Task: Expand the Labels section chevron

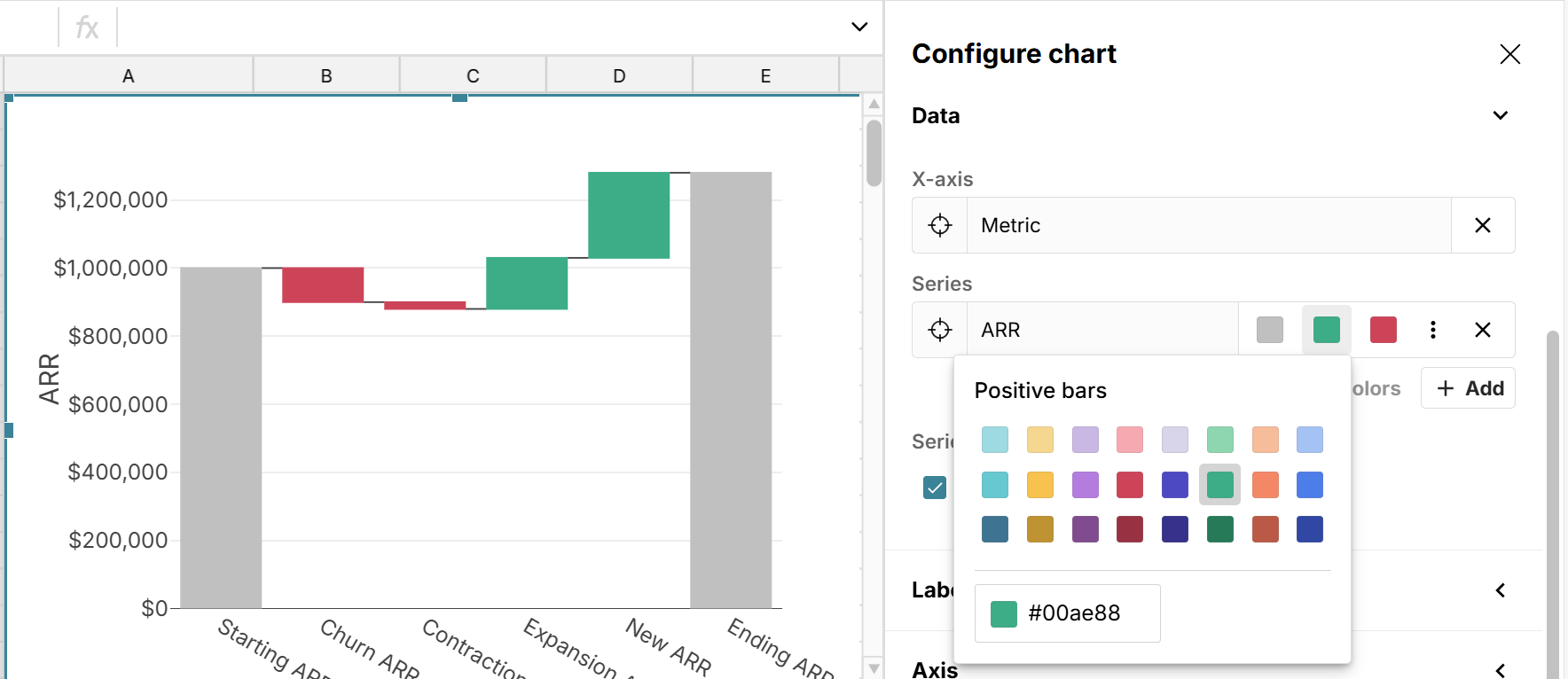Action: tap(1500, 590)
